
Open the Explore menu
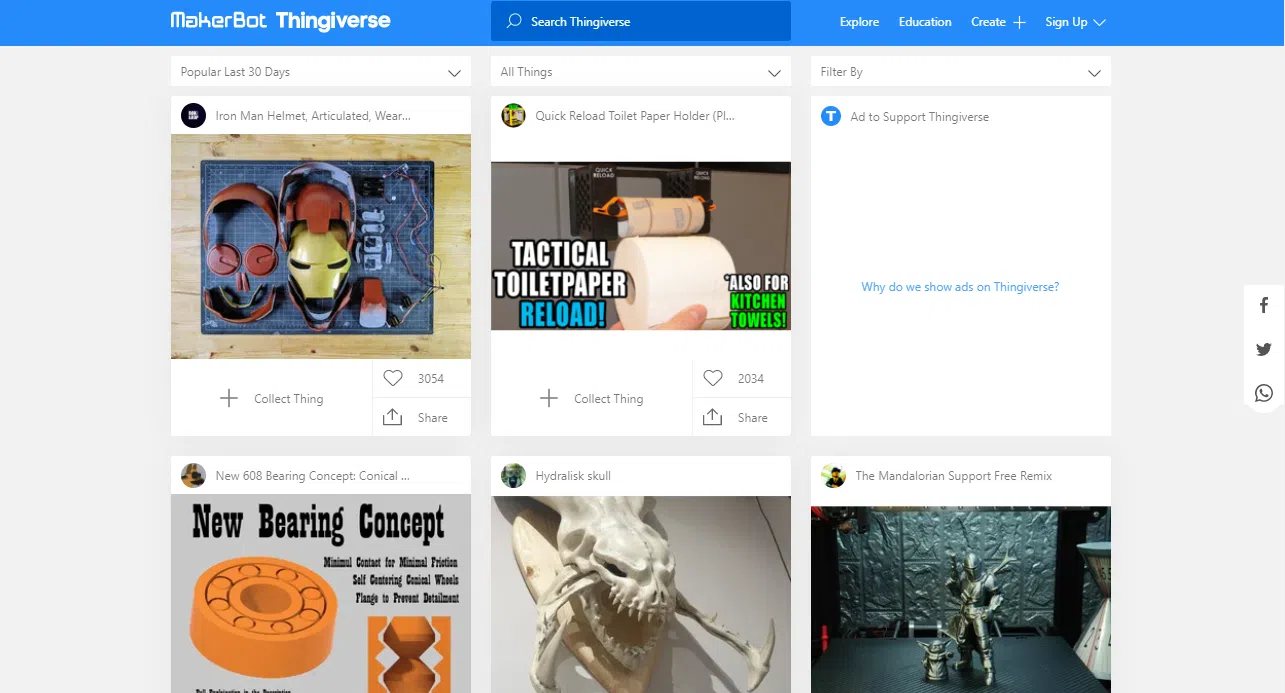[859, 21]
